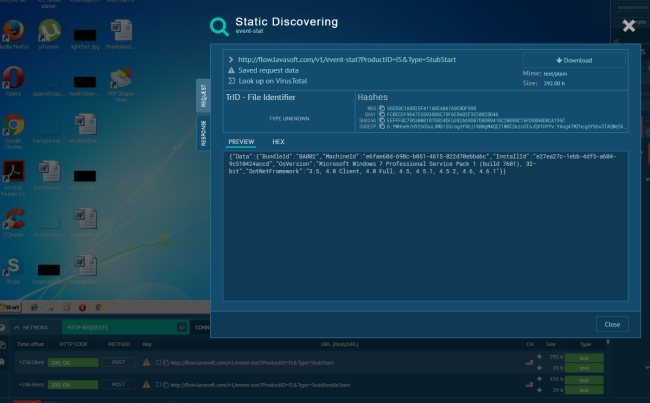
Task: Click the VirusTotal lookup icon
Action: pos(231,81)
